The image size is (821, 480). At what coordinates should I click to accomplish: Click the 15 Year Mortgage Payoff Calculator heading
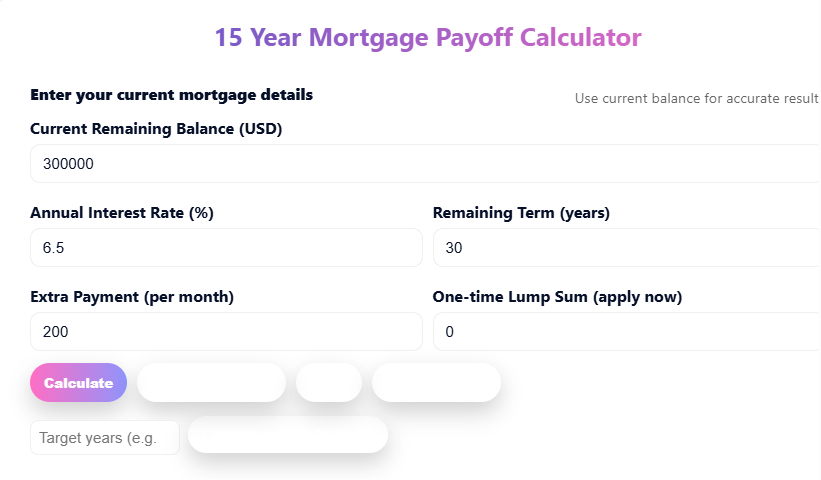pos(428,38)
